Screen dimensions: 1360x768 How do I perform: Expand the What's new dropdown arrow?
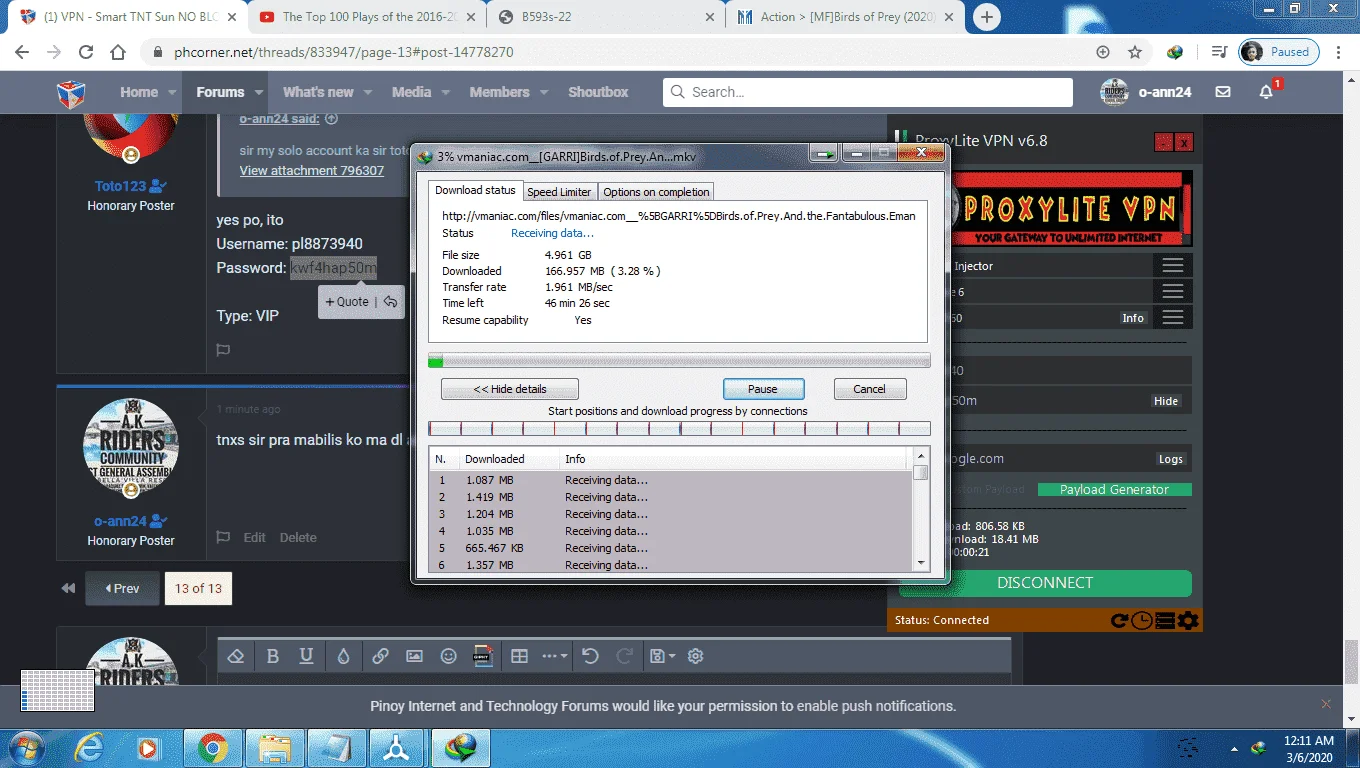pyautogui.click(x=368, y=92)
